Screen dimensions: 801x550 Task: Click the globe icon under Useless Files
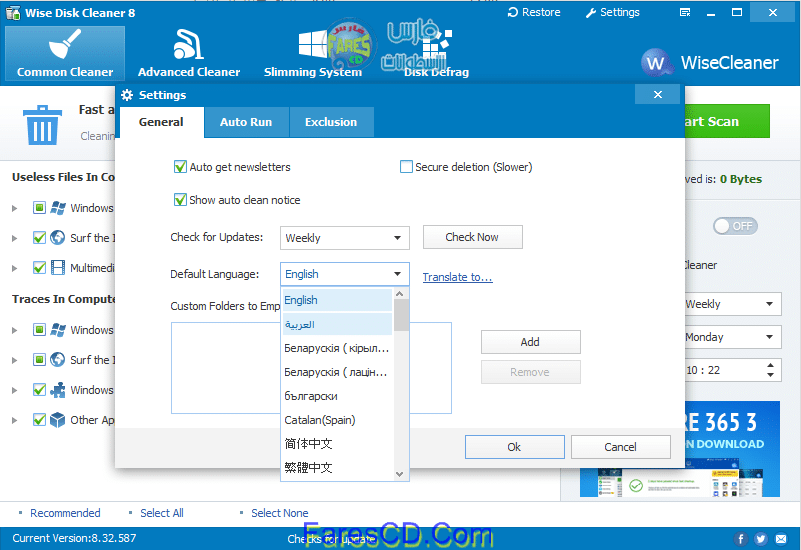(x=58, y=237)
